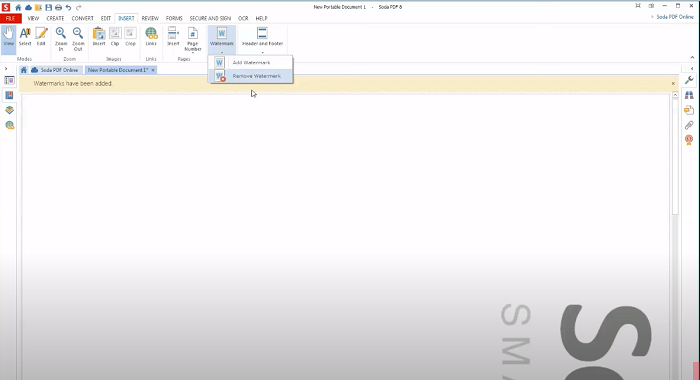Toggle fullscreen mode icon in title bar

(x=638, y=6)
